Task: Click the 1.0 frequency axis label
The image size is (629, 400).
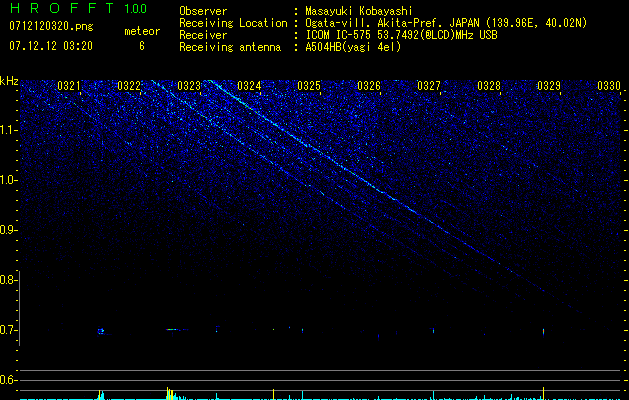Action: coord(8,180)
